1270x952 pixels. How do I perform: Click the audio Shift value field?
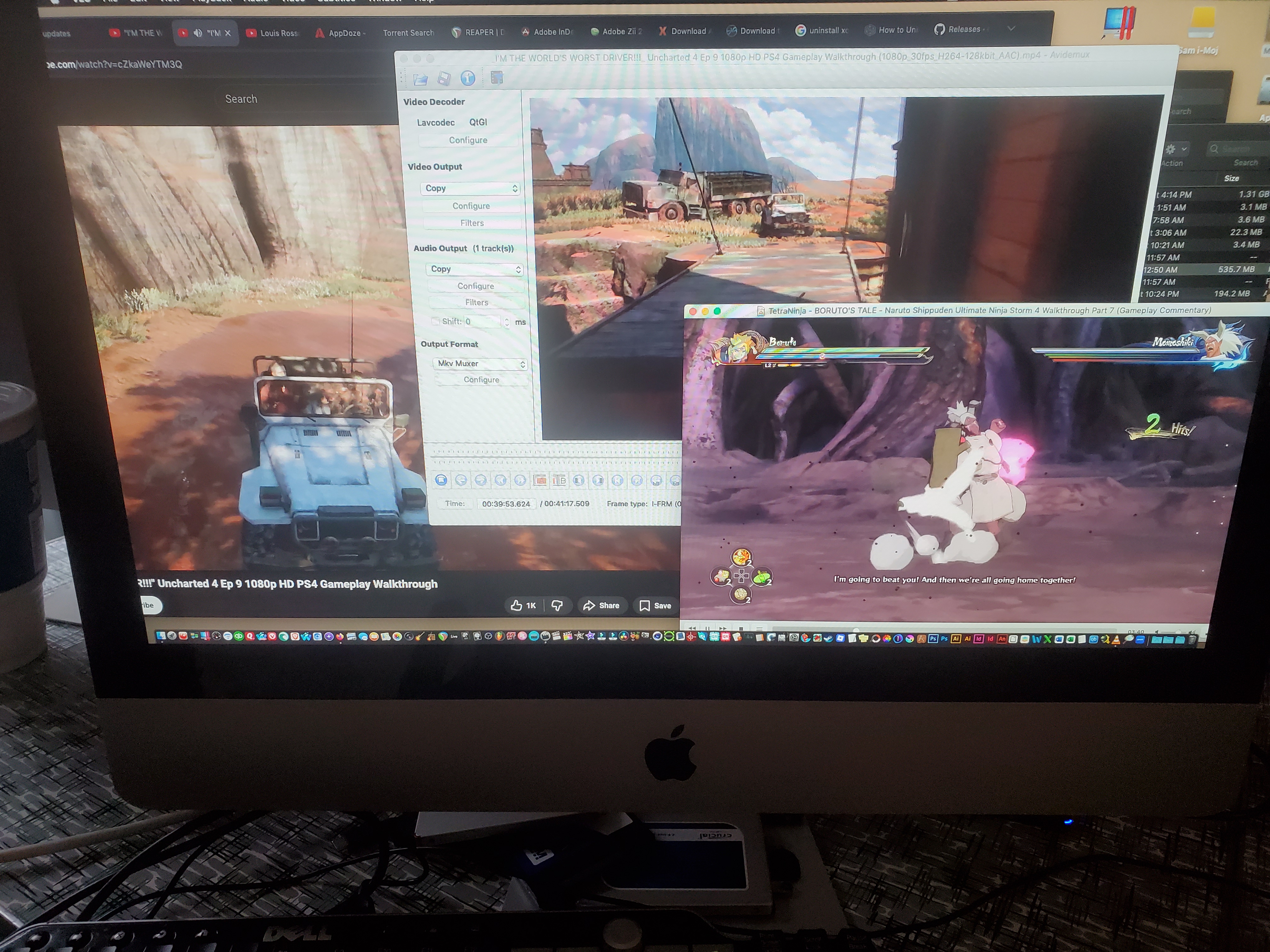pos(482,322)
